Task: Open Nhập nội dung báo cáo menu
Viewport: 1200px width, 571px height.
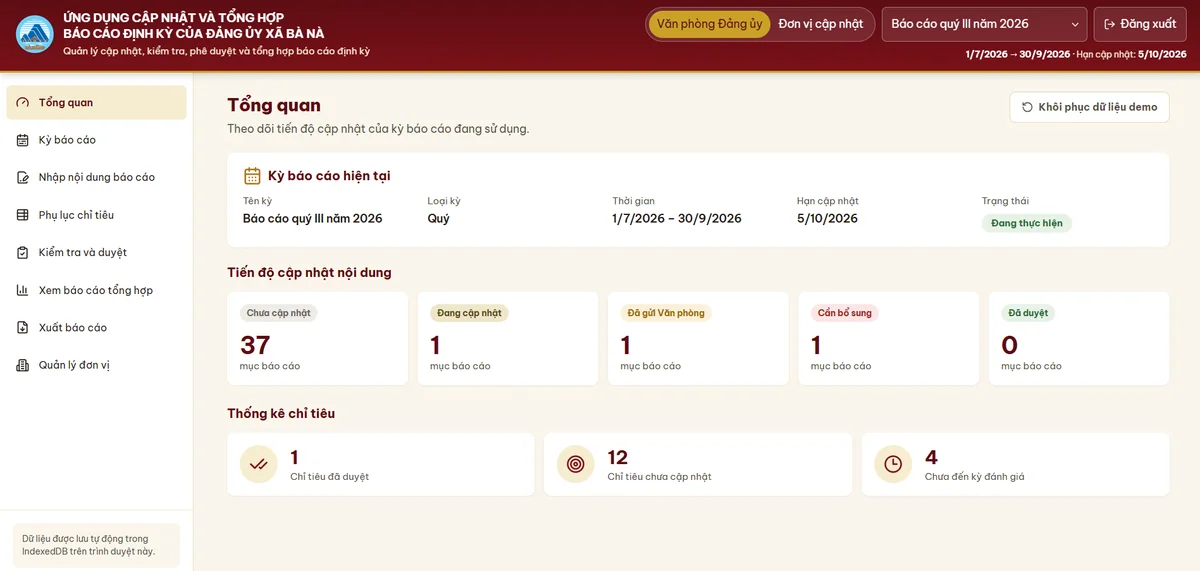Action: pos(96,177)
